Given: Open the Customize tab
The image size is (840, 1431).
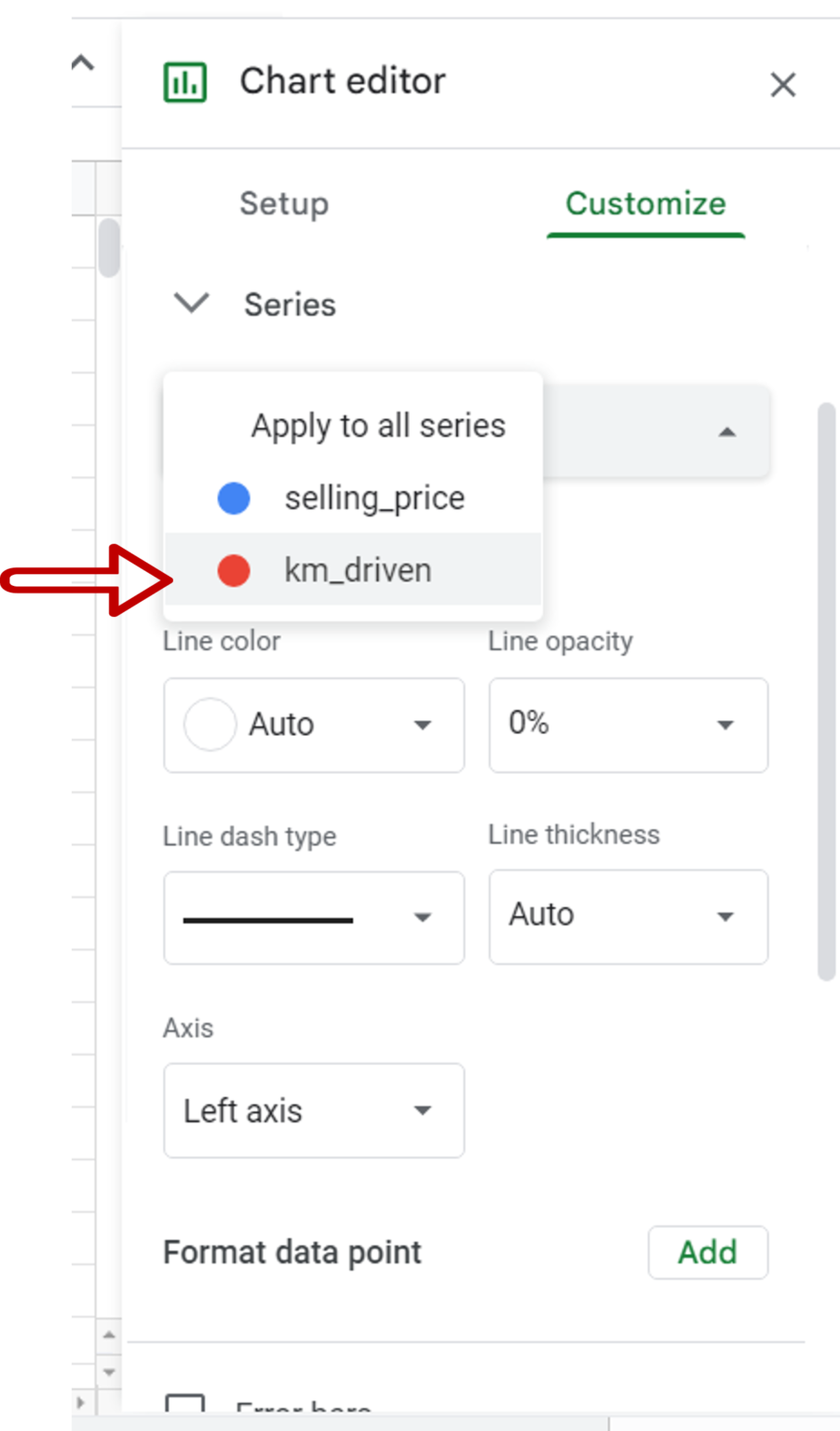Looking at the screenshot, I should tap(645, 203).
